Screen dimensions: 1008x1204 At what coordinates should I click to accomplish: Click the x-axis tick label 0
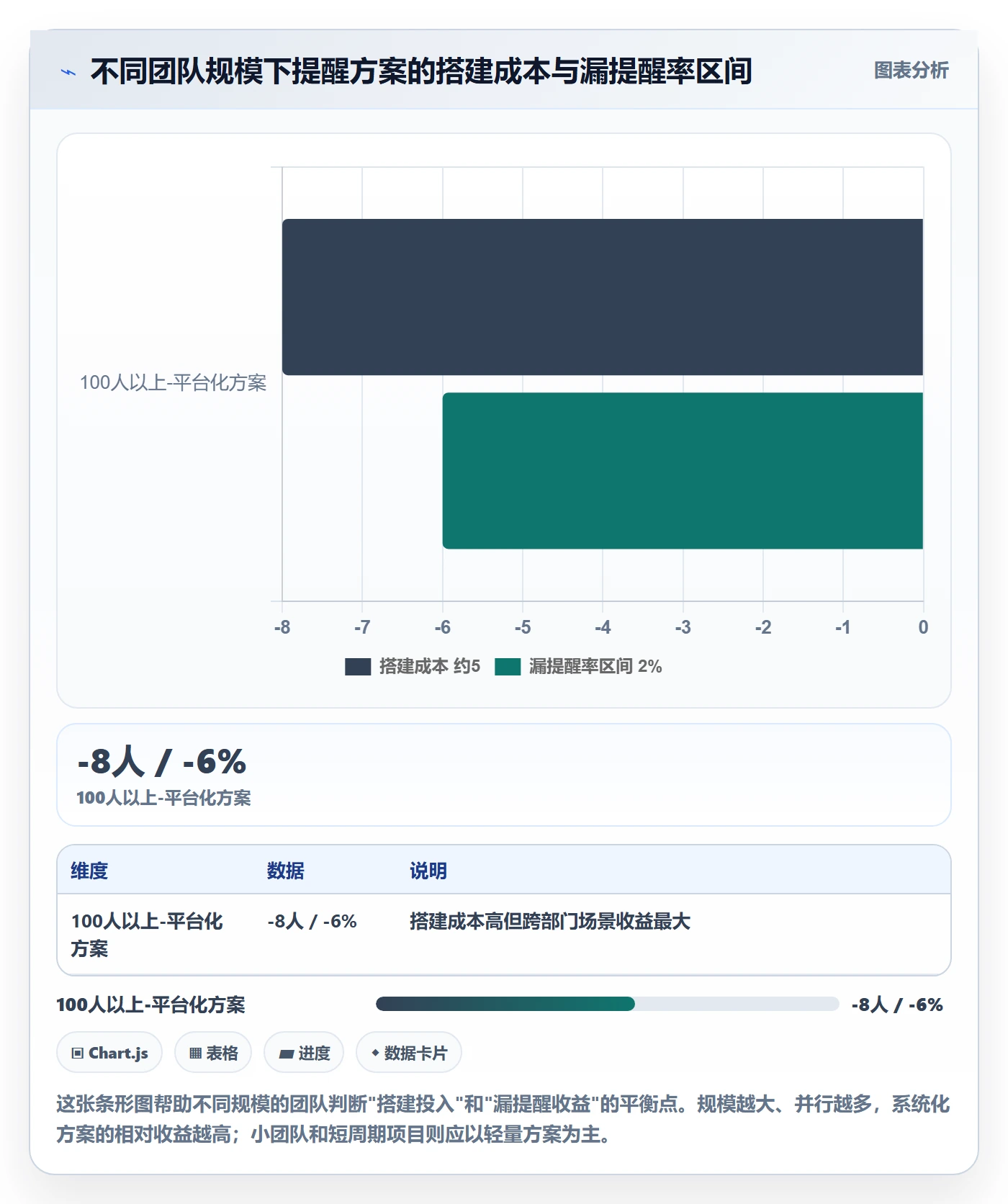923,627
